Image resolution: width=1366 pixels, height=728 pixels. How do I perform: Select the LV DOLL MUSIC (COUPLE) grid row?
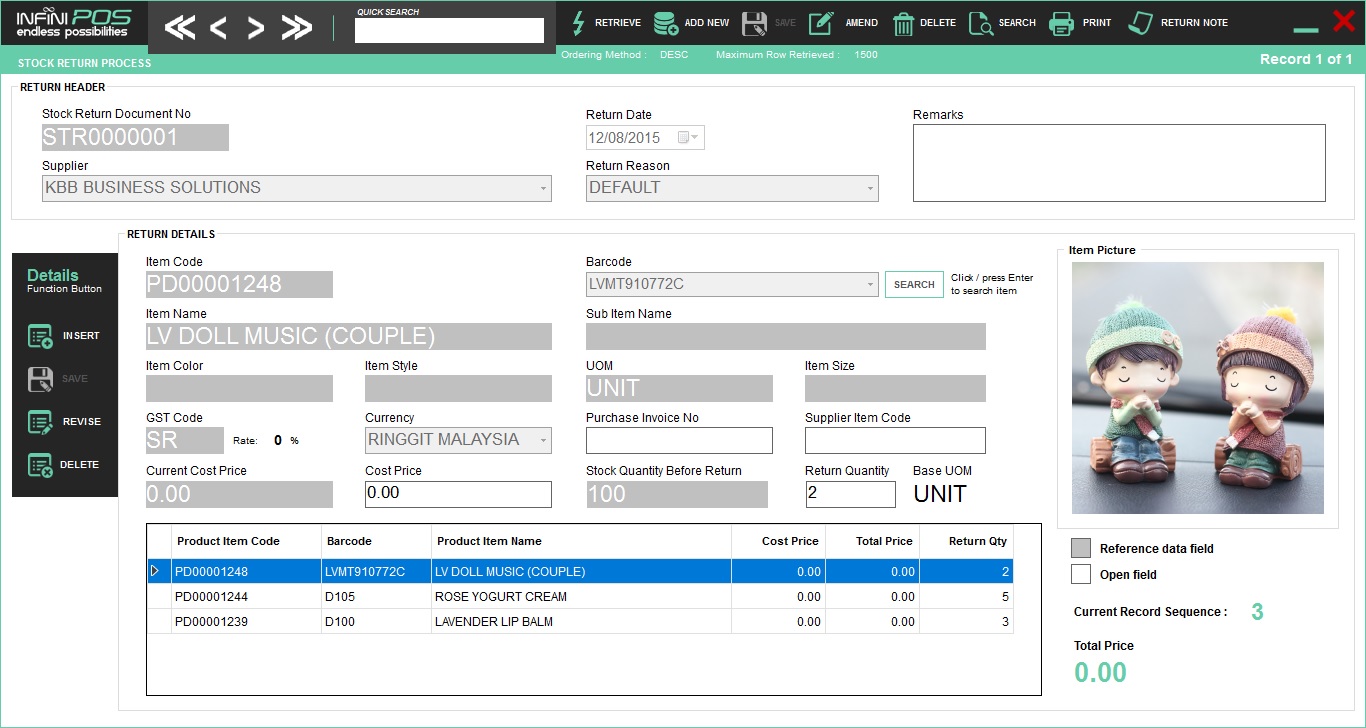click(x=580, y=571)
